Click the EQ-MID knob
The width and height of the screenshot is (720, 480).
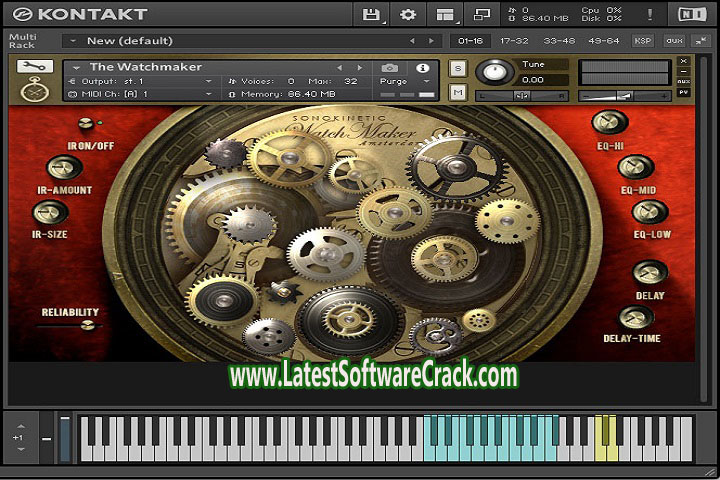coord(636,167)
